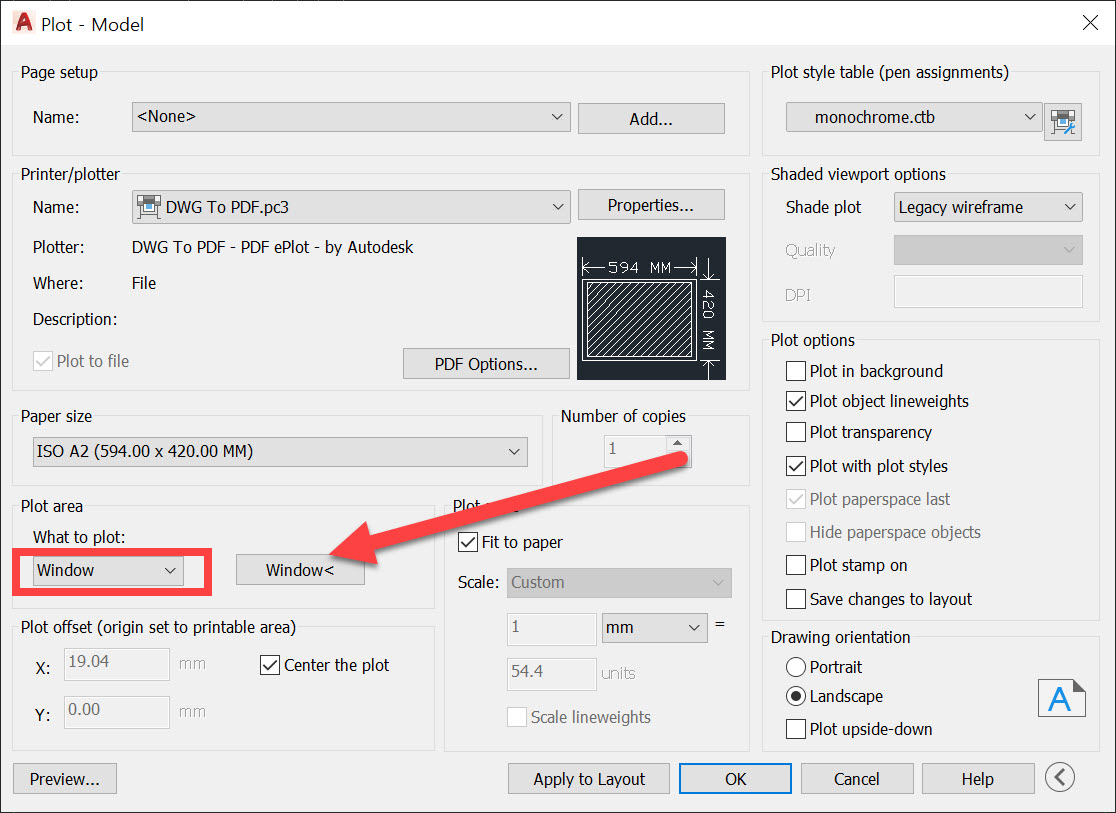Open the Quality dropdown
The height and width of the screenshot is (813, 1116).
click(988, 250)
